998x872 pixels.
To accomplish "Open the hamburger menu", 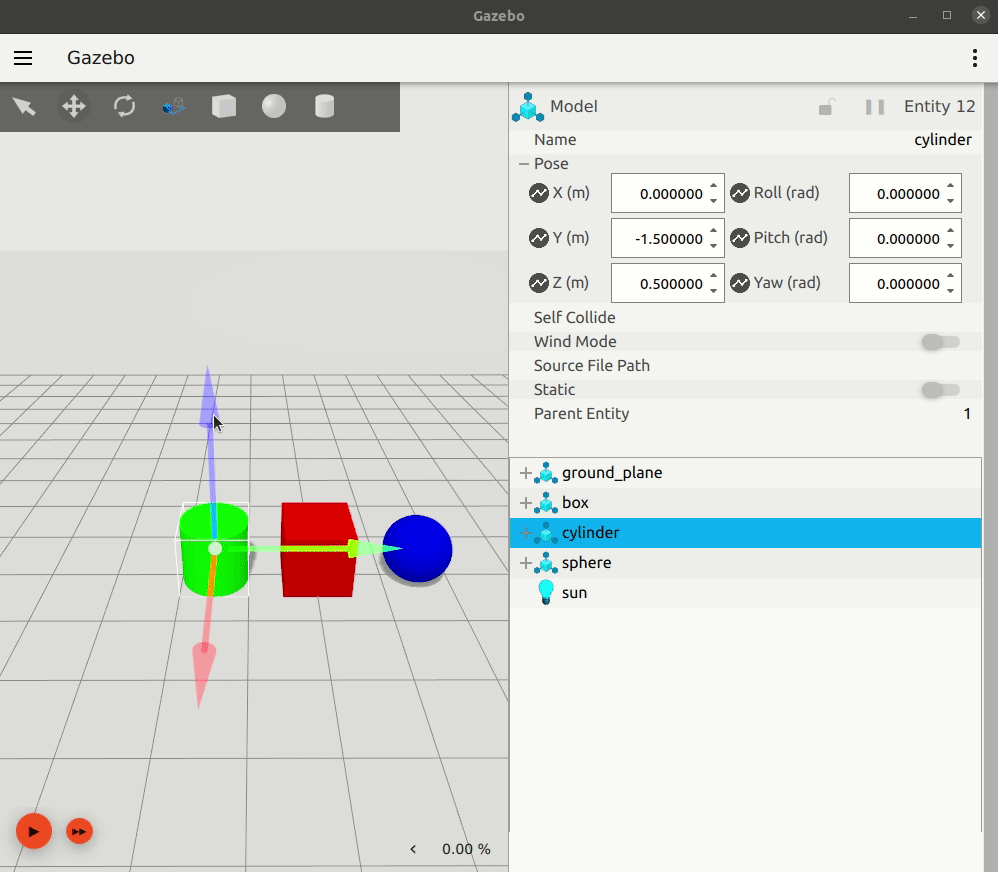I will (x=23, y=58).
